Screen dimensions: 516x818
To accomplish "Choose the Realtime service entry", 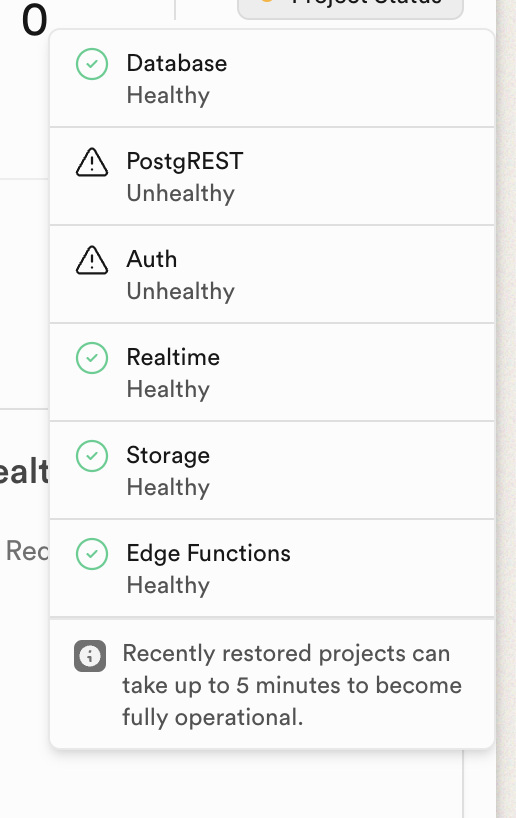I will point(272,372).
